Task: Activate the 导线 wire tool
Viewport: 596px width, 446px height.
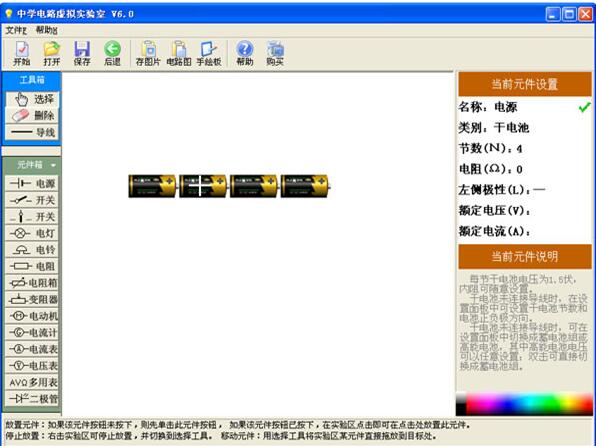Action: tap(32, 132)
